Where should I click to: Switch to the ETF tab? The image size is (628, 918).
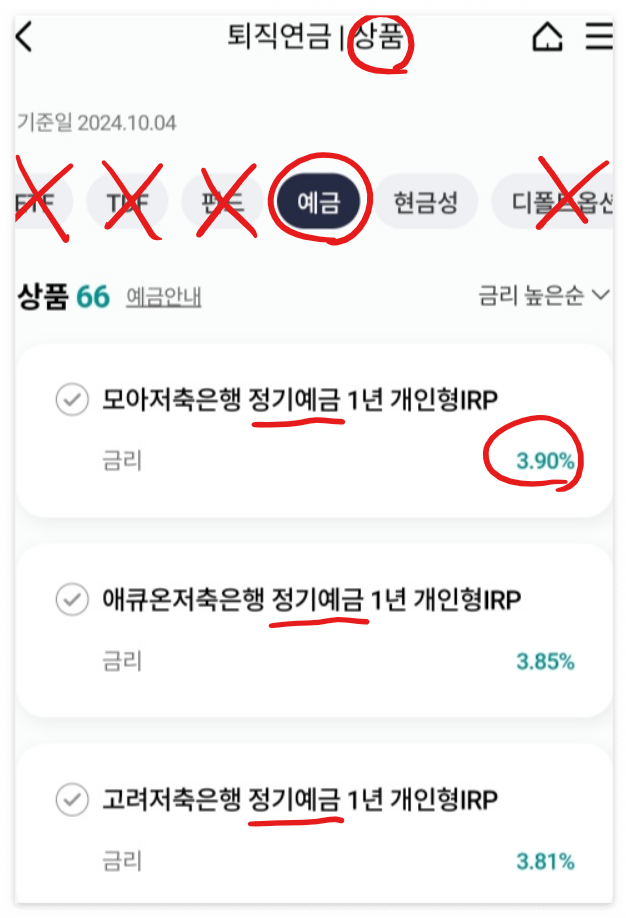42,202
